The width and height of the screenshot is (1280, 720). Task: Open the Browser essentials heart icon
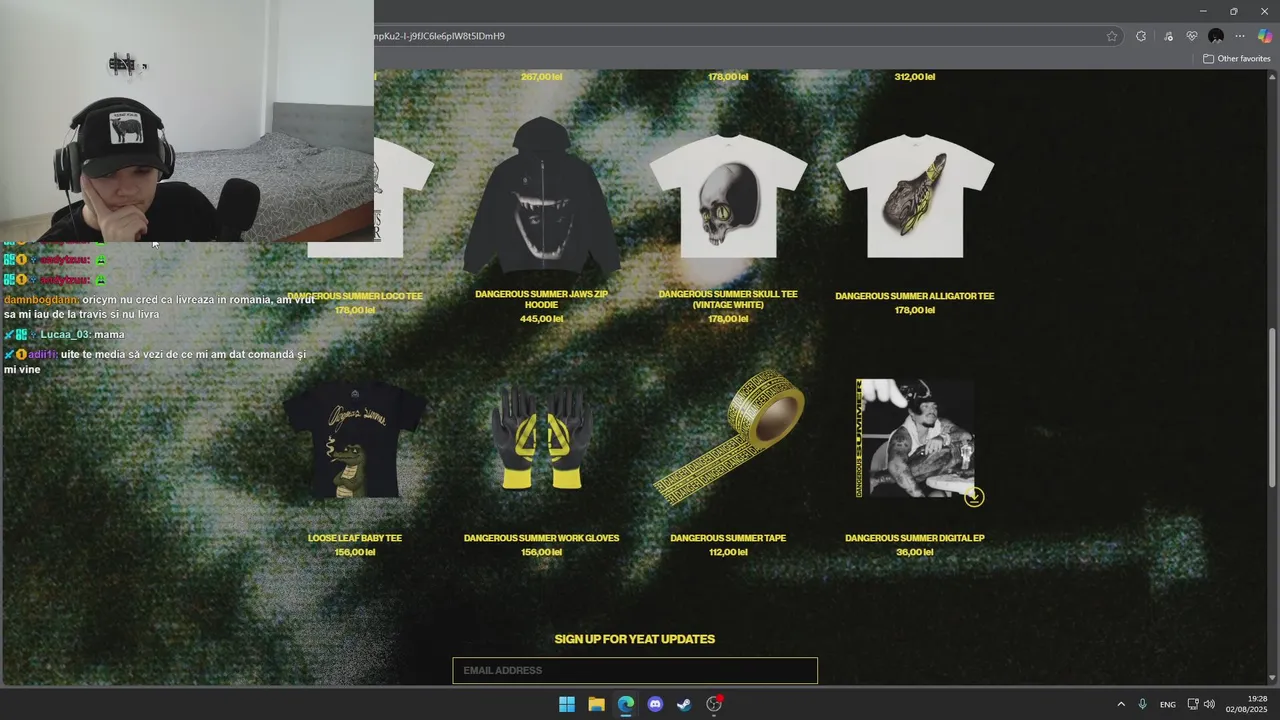[1192, 36]
